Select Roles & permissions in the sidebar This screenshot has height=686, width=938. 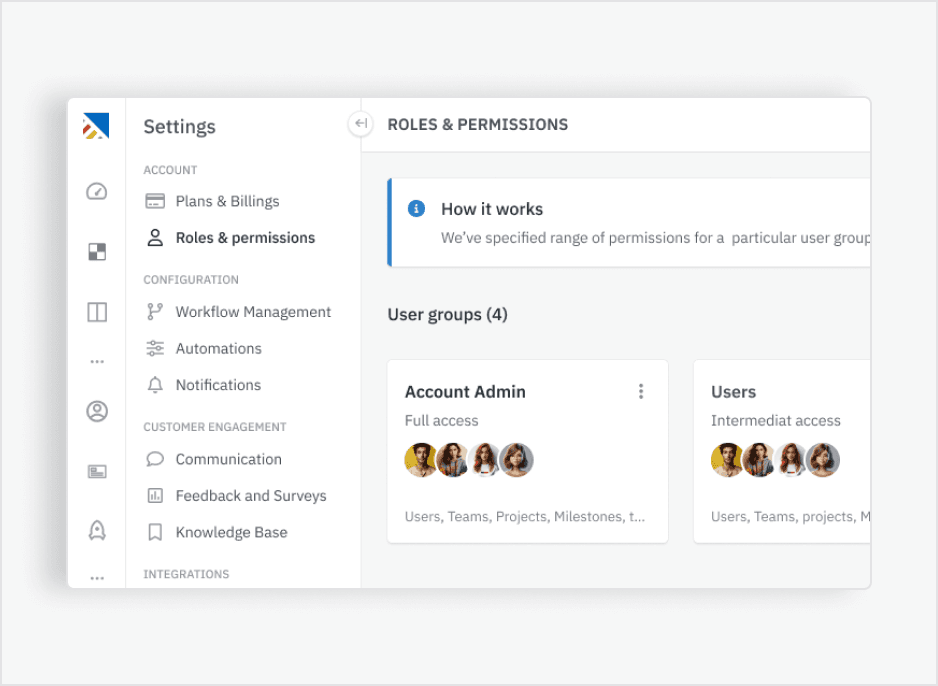click(245, 237)
